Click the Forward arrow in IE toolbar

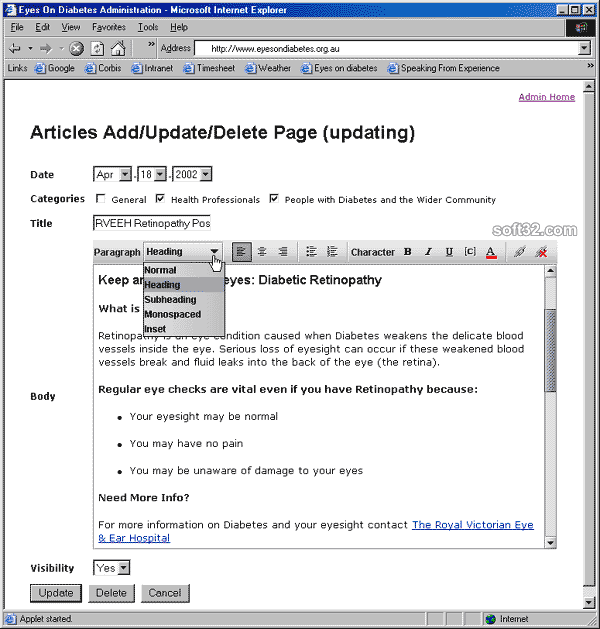coord(46,49)
